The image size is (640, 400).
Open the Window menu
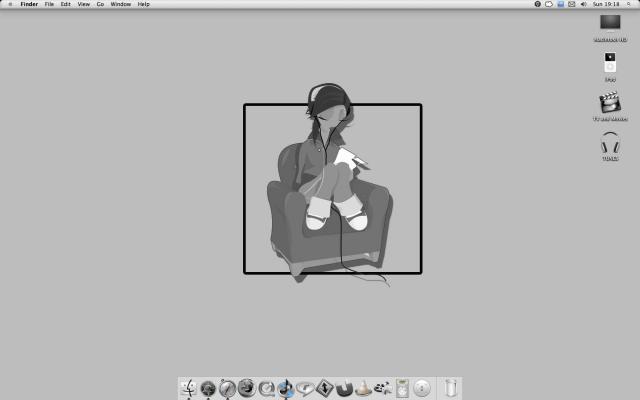(x=120, y=4)
